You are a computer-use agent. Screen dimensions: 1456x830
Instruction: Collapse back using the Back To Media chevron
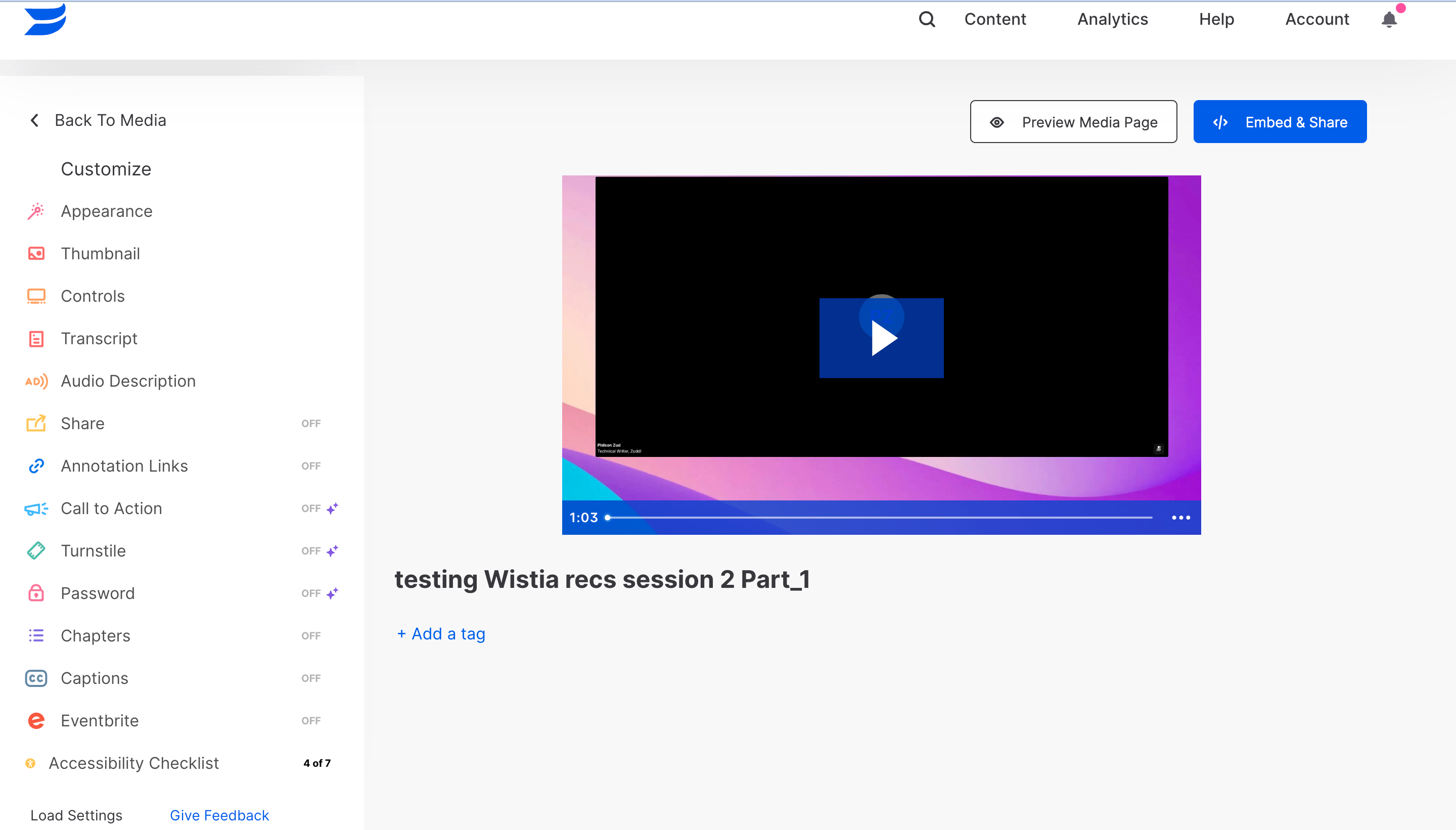[x=34, y=120]
